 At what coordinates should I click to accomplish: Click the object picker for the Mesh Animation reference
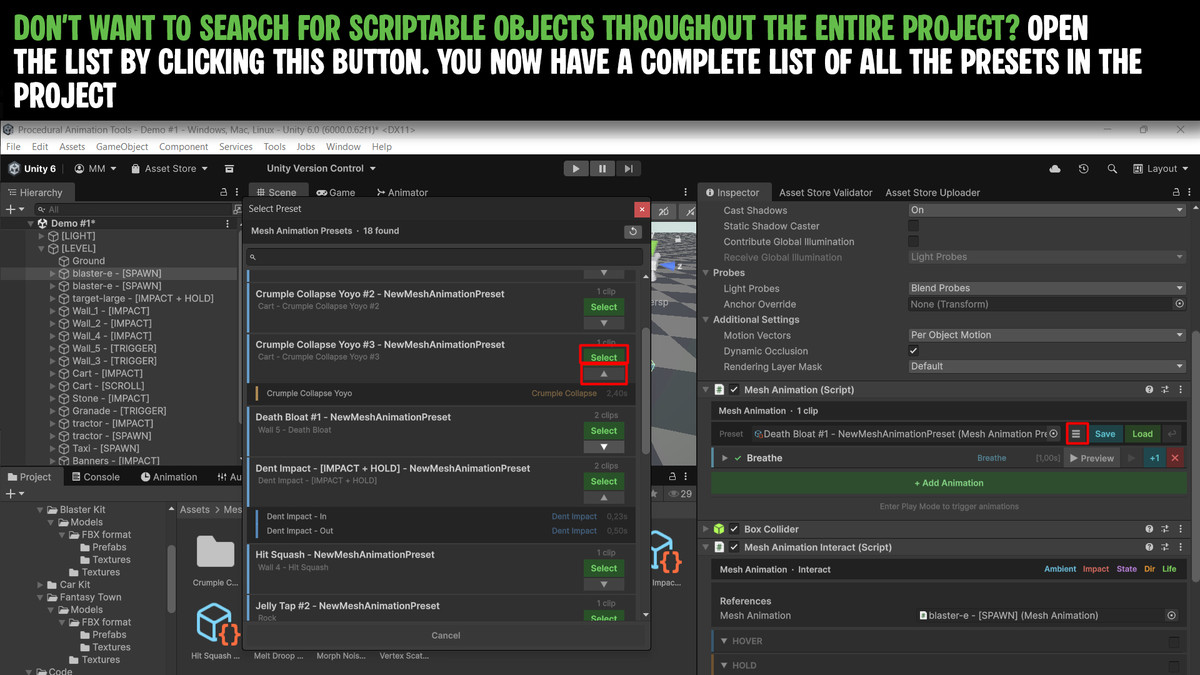click(1172, 616)
